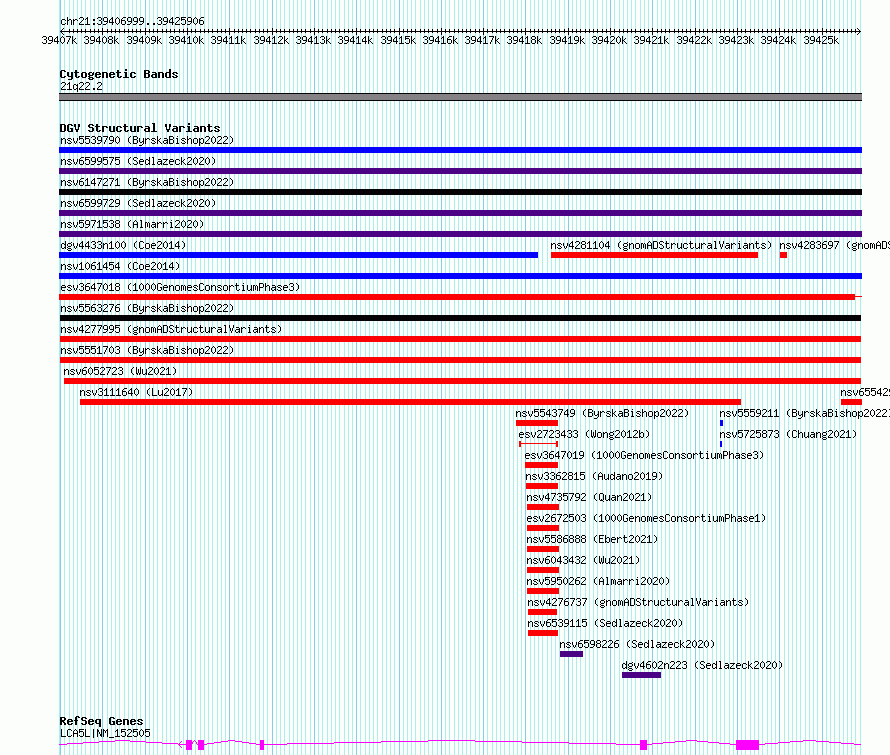Viewport: 890px width, 755px height.
Task: Select nsv5551703 (ByrskaBishop2022) label
Action: pyautogui.click(x=147, y=350)
